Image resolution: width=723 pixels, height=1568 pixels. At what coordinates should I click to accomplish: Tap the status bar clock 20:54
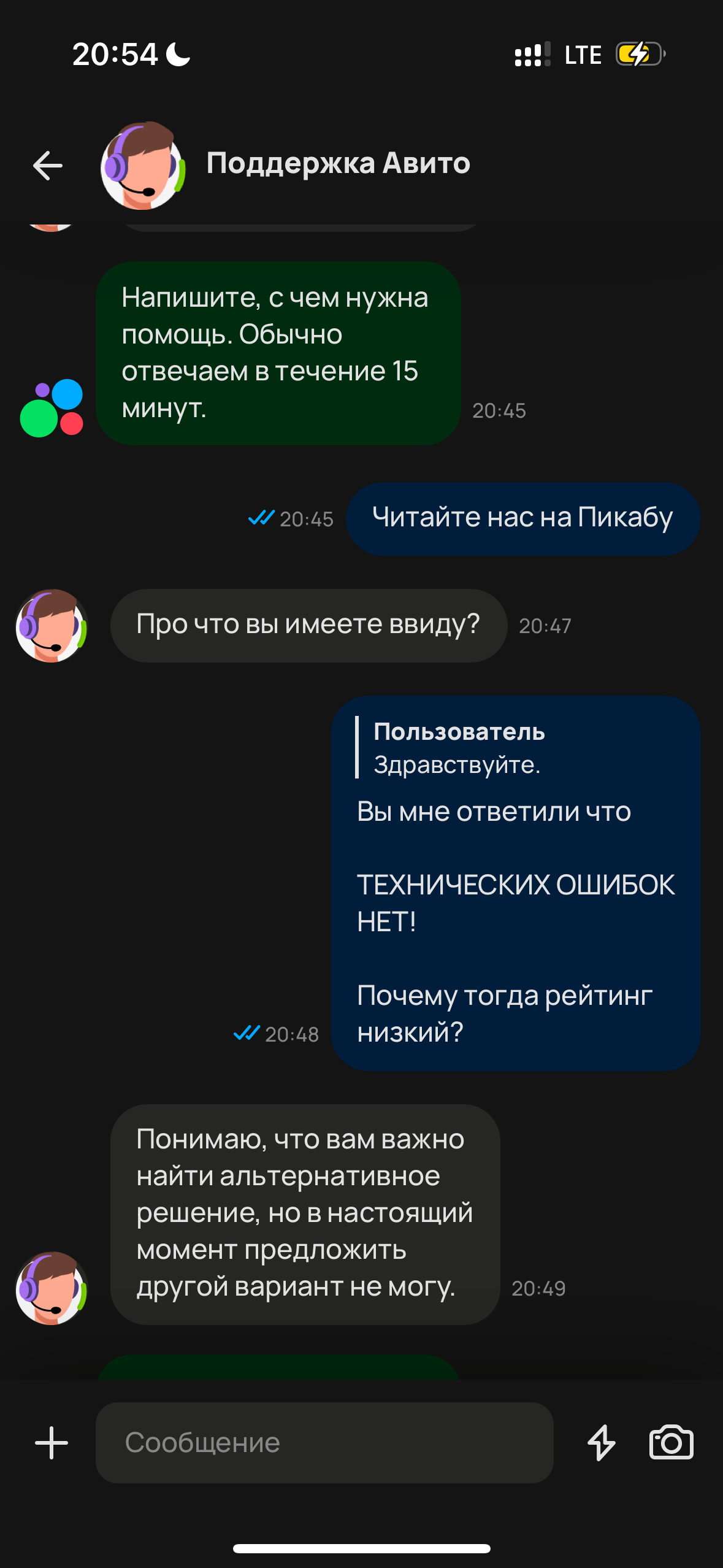tap(115, 54)
